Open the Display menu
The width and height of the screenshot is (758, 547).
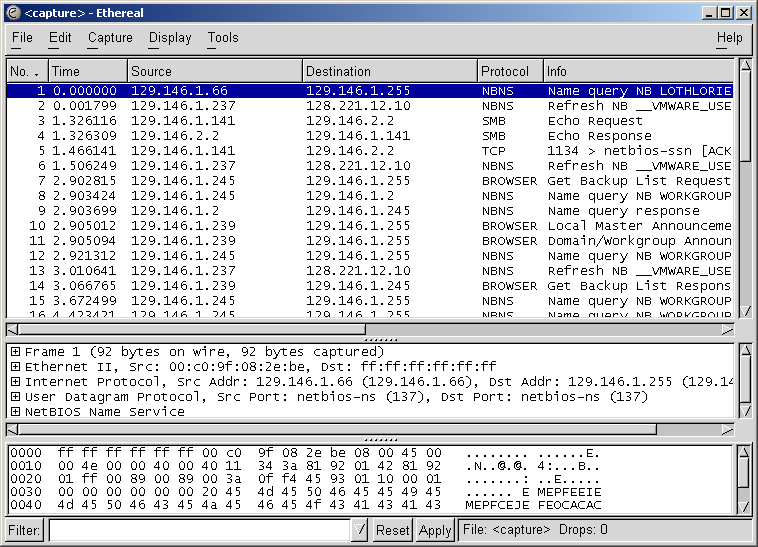coord(170,38)
